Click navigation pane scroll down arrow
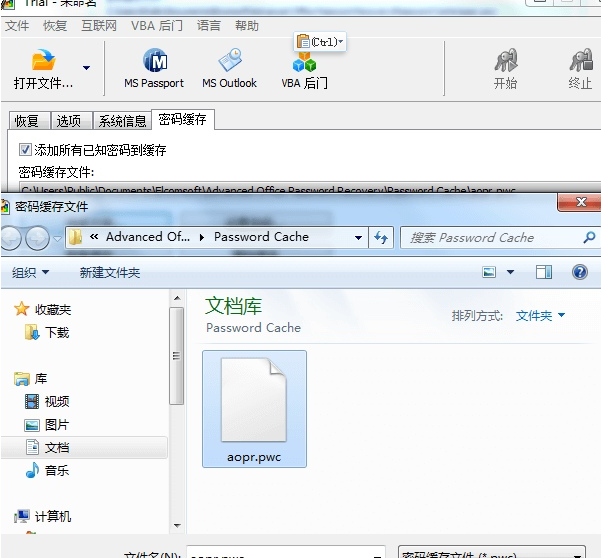 point(177,526)
